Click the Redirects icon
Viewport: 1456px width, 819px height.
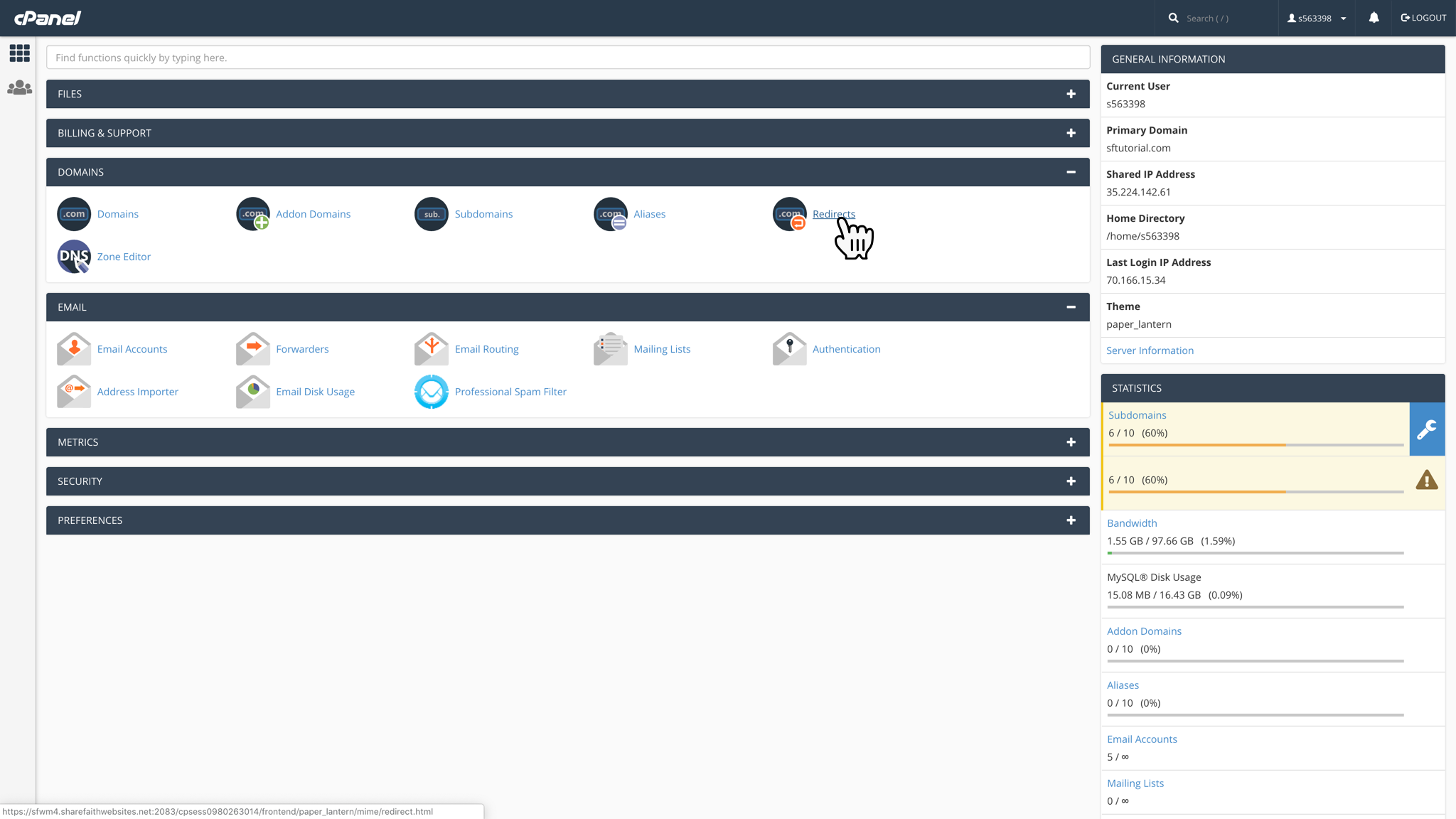pos(790,214)
